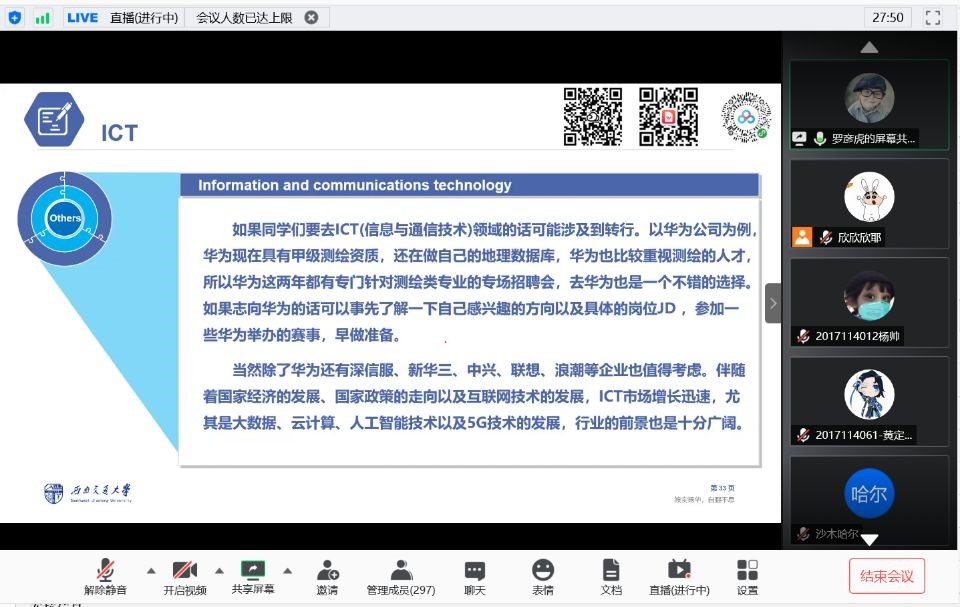Viewport: 960px width, 607px height.
Task: Open the 表情 emoji reactions
Action: [x=543, y=571]
